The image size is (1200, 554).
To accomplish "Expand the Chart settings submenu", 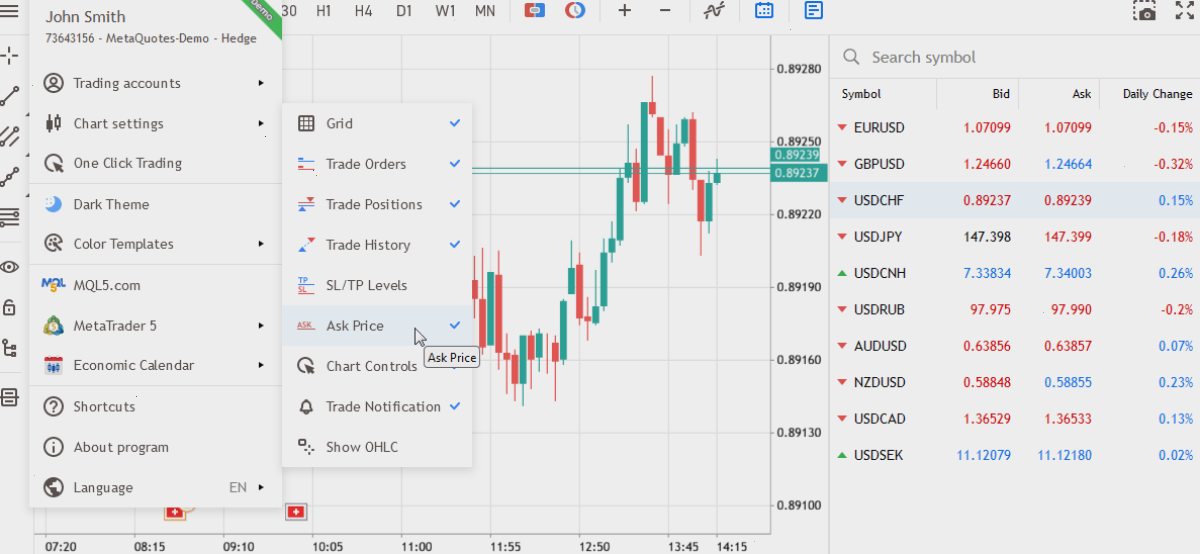I will (155, 124).
